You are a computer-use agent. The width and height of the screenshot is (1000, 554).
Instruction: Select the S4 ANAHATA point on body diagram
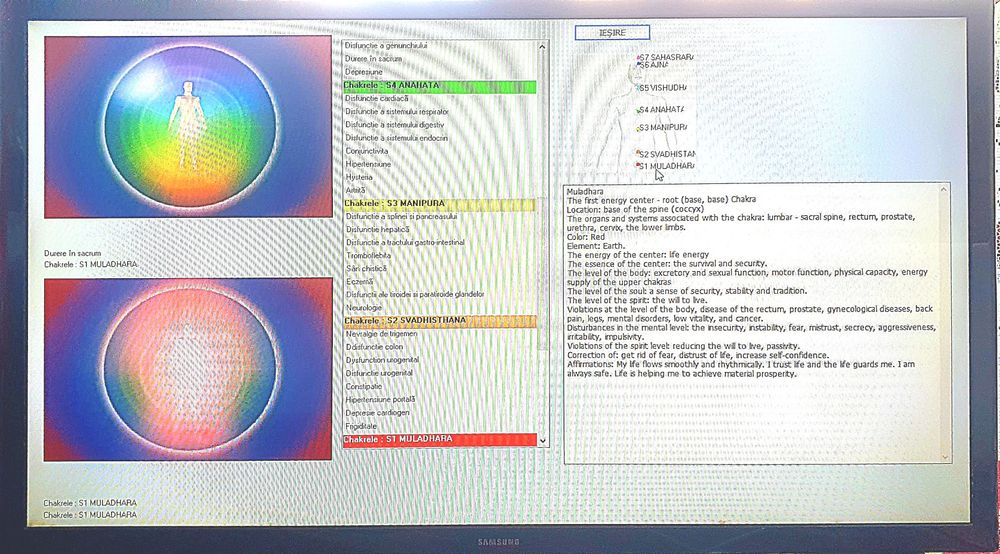click(660, 110)
